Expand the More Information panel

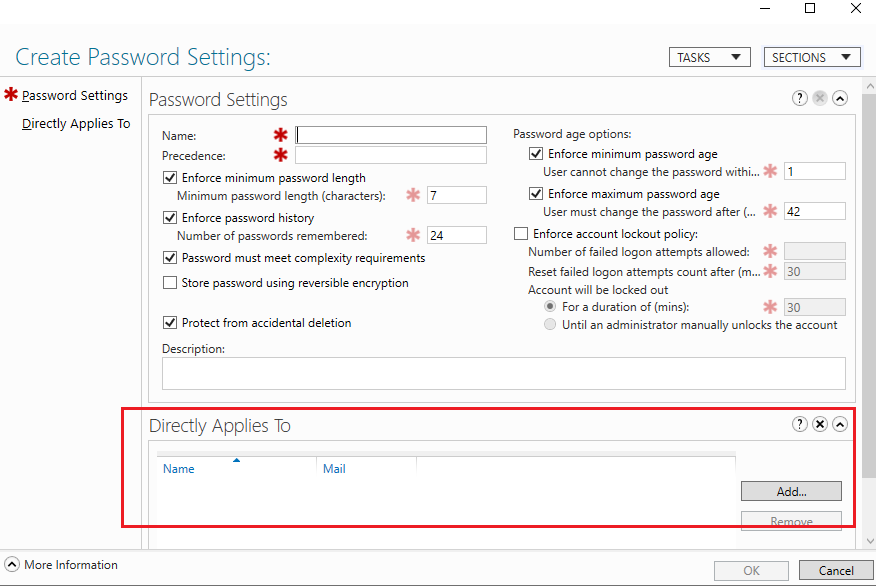pos(11,564)
